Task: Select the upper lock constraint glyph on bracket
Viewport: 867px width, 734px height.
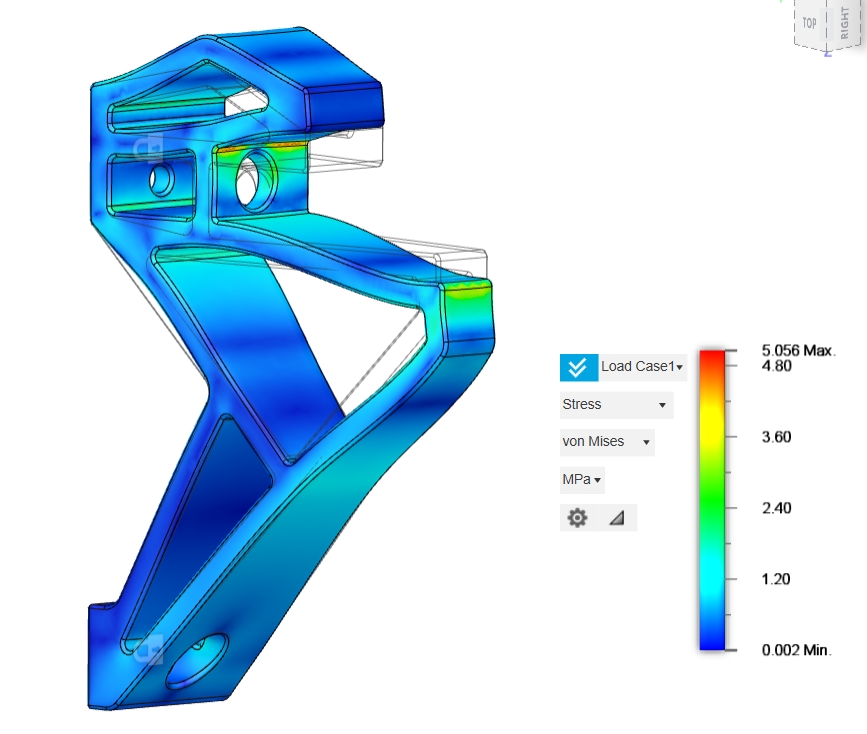Action: pos(148,148)
